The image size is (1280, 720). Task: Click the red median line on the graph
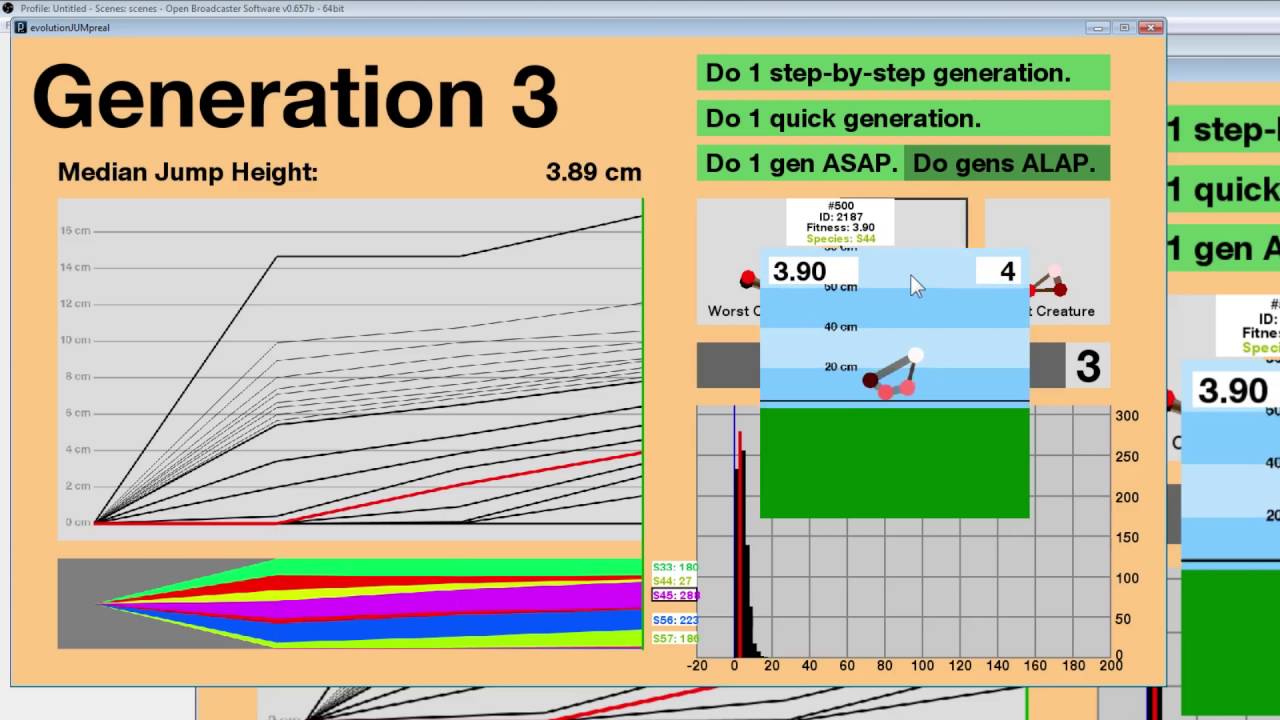coord(460,488)
